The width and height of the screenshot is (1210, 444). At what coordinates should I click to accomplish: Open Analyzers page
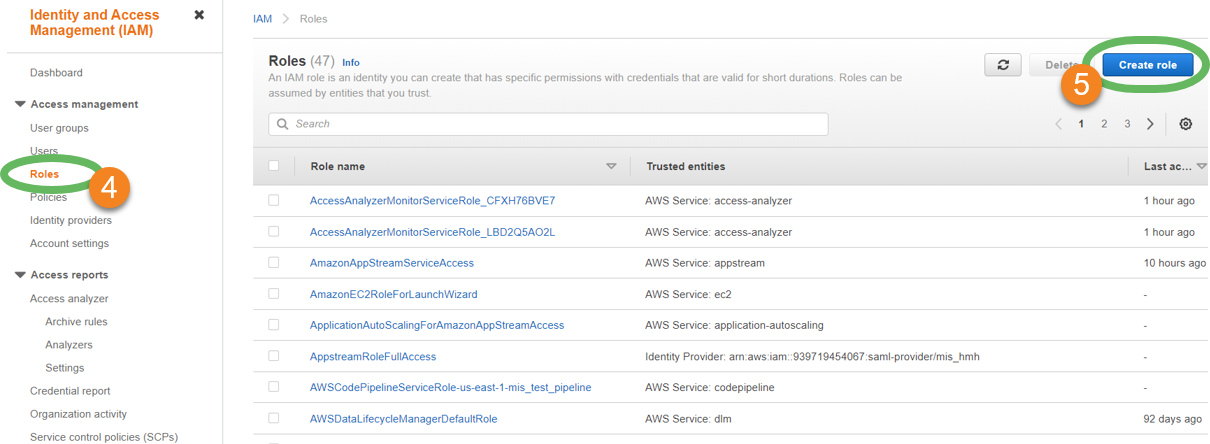[x=69, y=345]
